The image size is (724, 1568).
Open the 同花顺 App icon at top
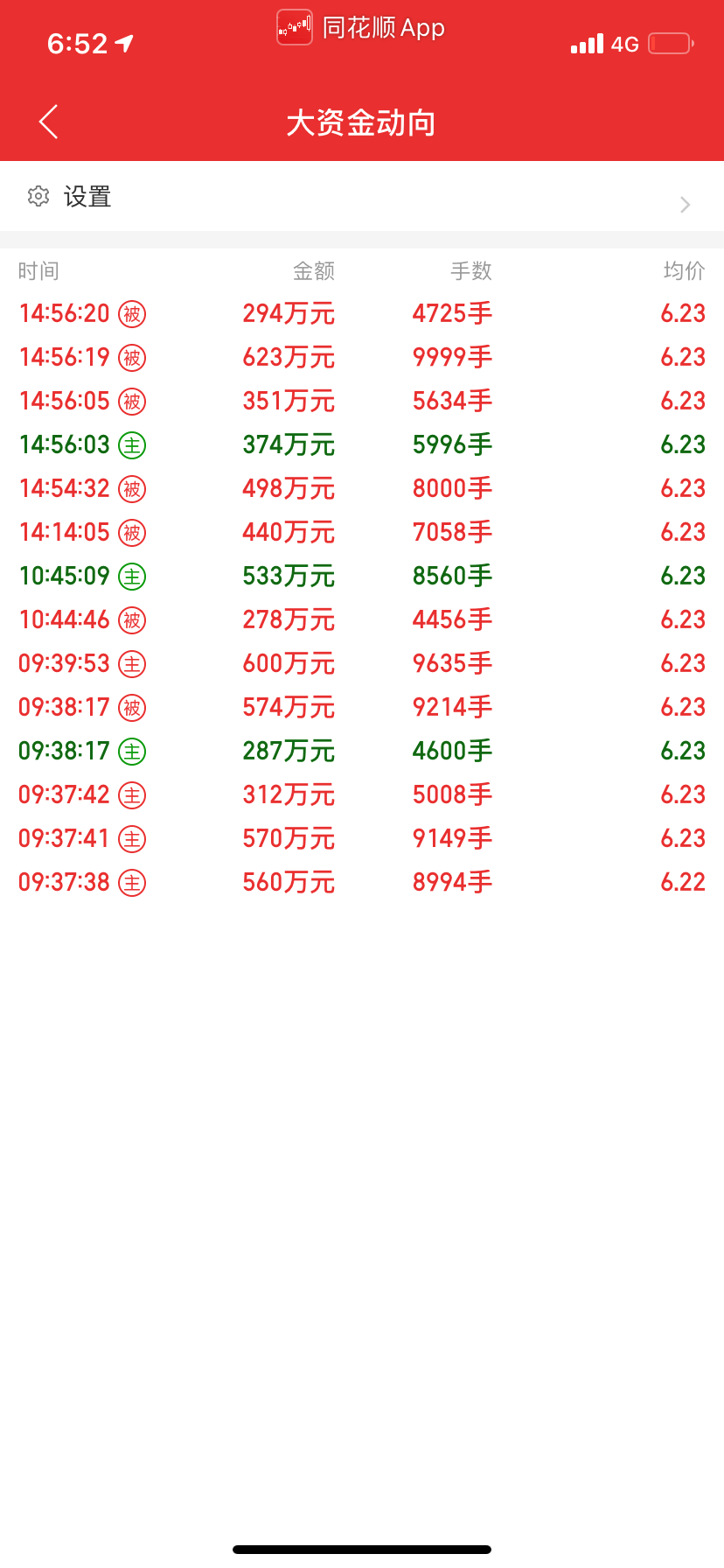click(x=295, y=27)
